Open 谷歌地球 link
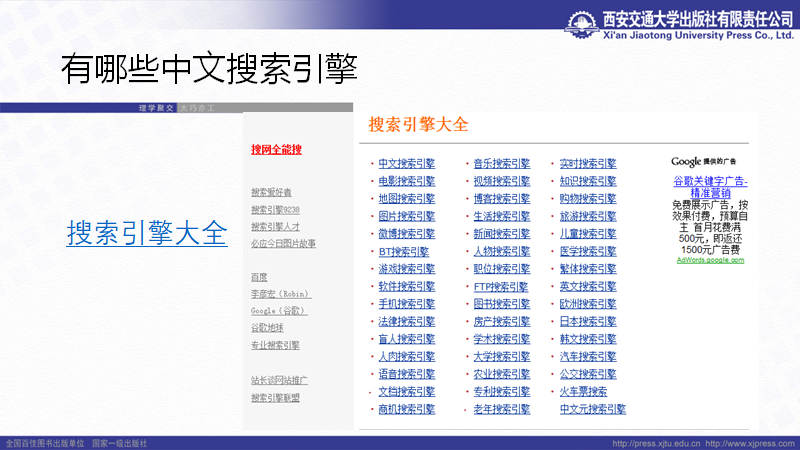The height and width of the screenshot is (450, 800). coord(267,328)
